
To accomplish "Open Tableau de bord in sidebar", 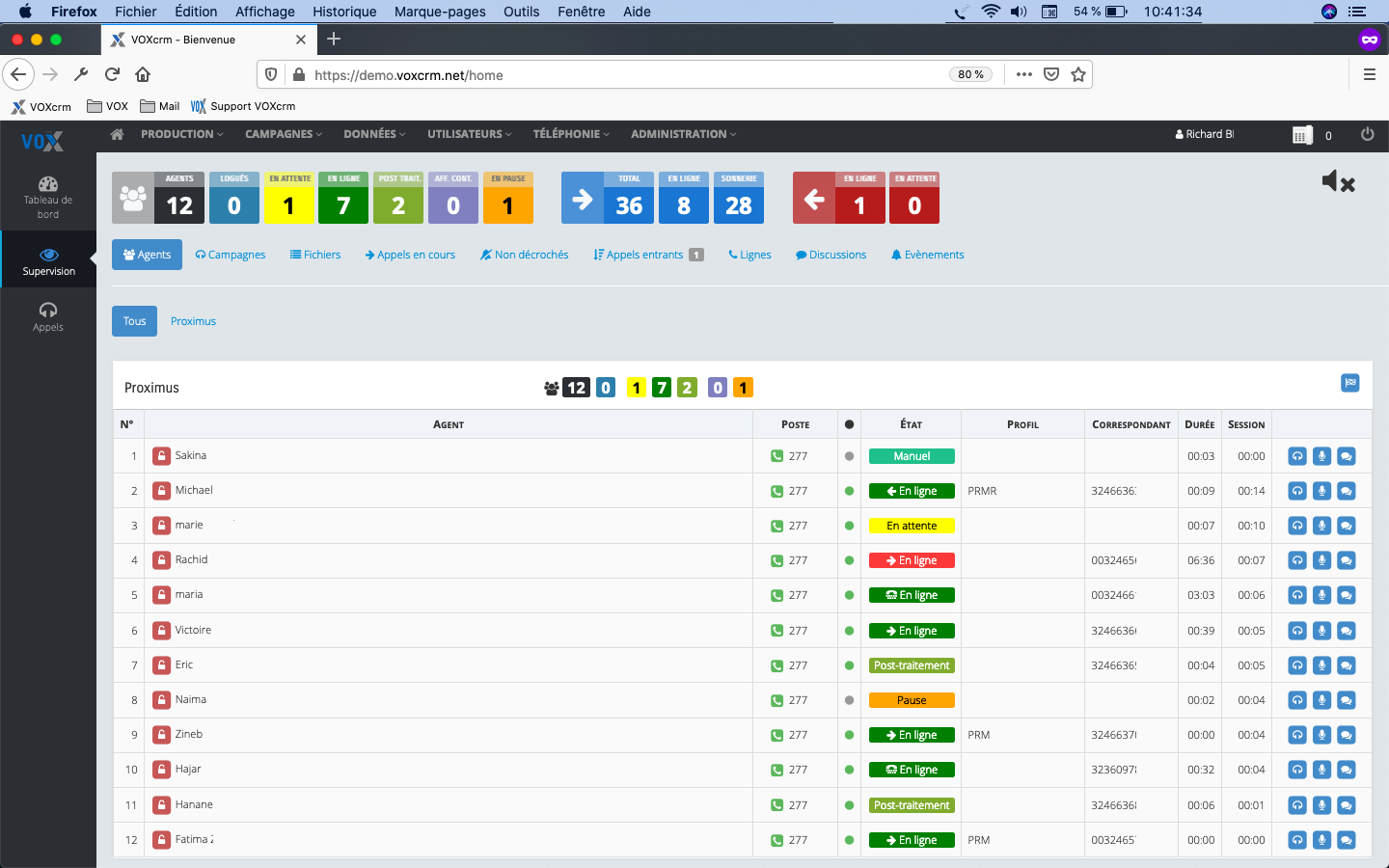I will 48,198.
